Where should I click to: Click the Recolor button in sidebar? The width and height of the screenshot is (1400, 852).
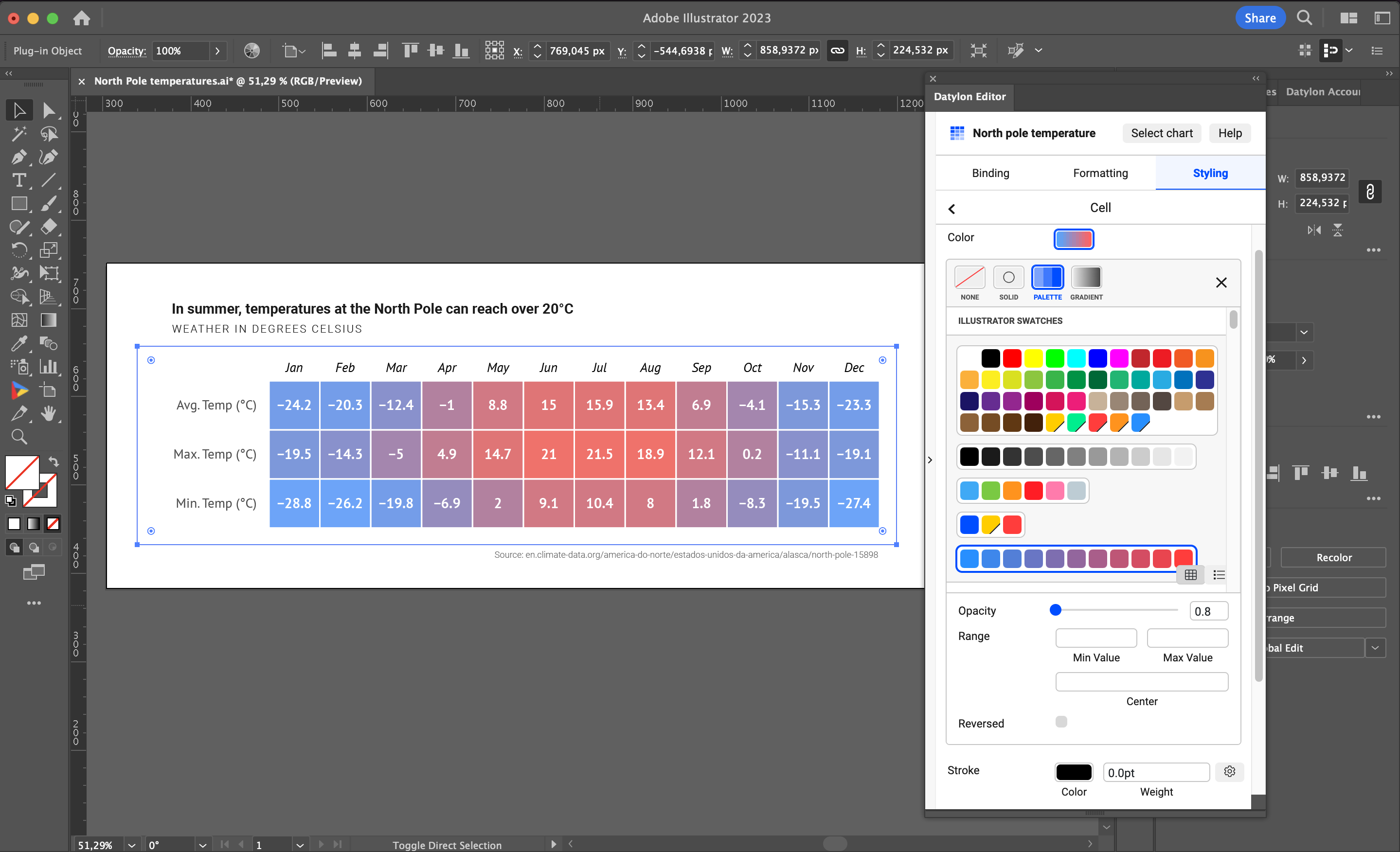(1335, 558)
